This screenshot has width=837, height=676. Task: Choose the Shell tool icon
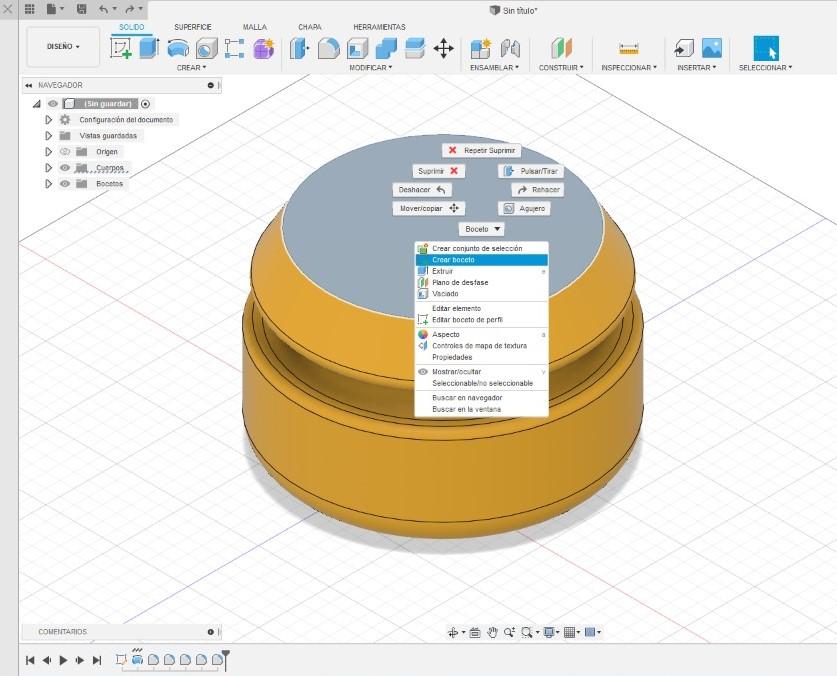(357, 48)
